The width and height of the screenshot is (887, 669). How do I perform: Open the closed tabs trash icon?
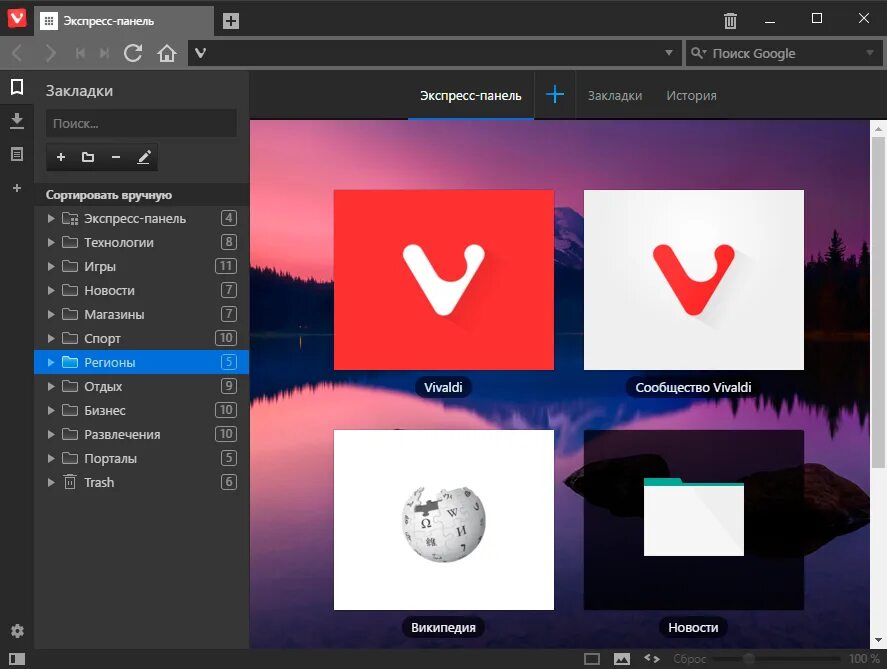[730, 21]
